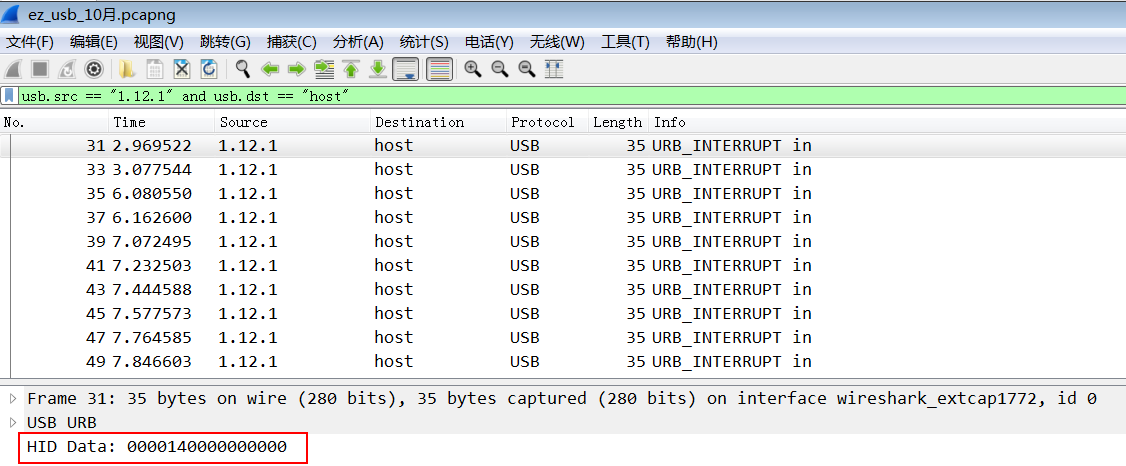Open the 无线(W) menu
Viewport: 1126px width, 466px height.
coord(557,42)
